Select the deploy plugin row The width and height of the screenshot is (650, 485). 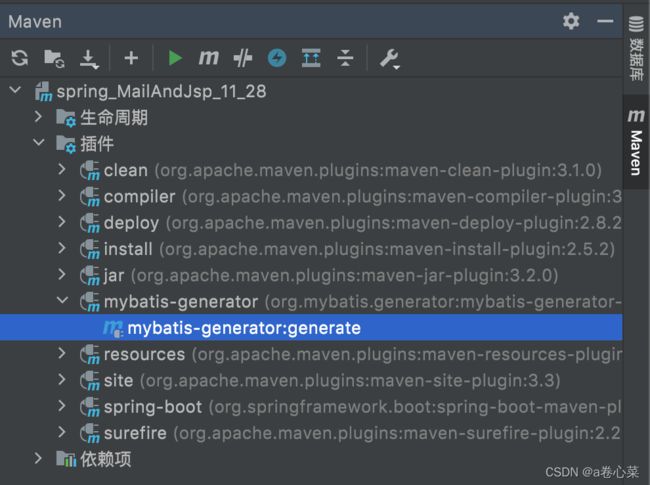click(x=311, y=223)
